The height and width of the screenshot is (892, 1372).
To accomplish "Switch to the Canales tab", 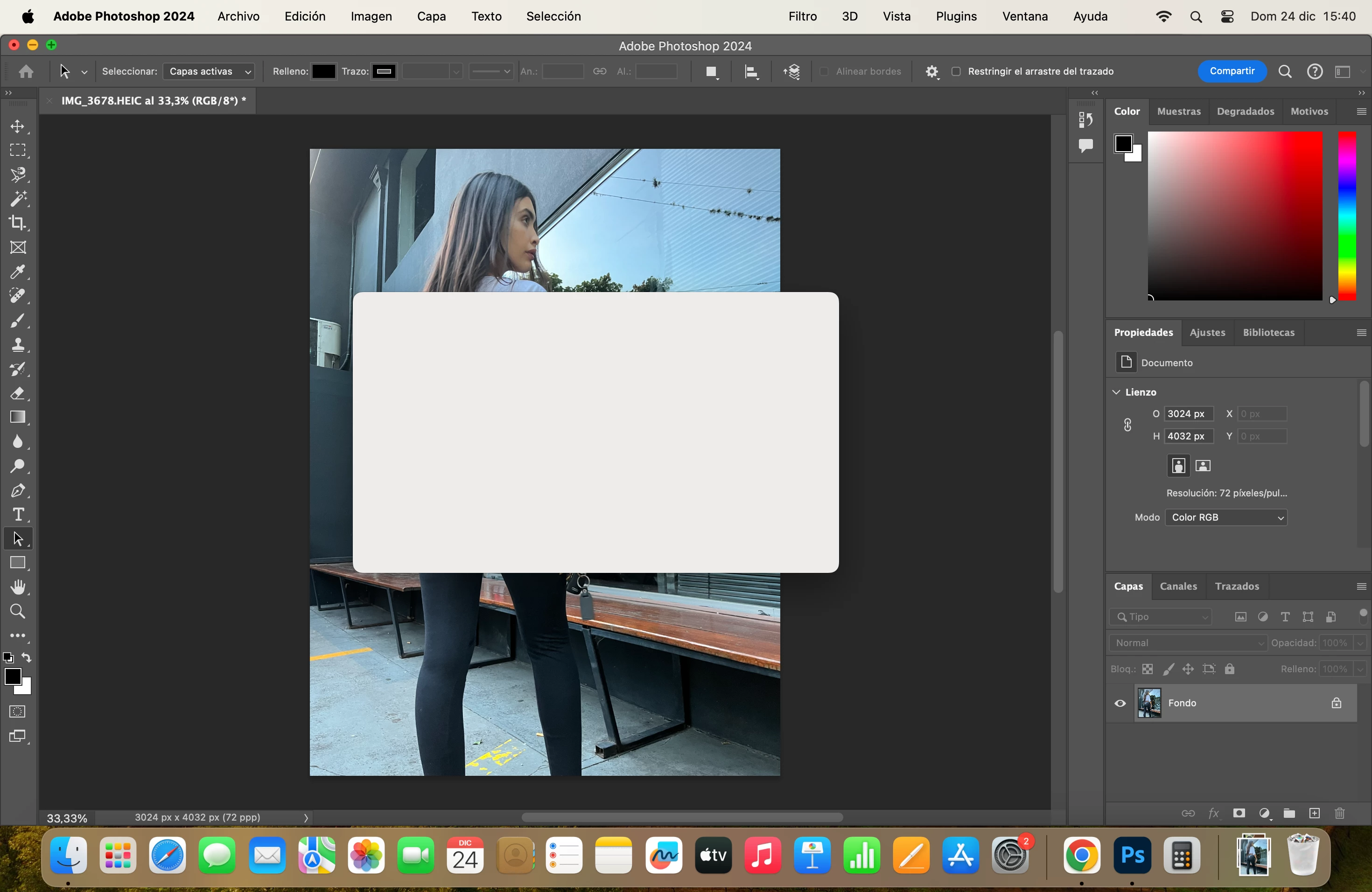I will pos(1178,586).
